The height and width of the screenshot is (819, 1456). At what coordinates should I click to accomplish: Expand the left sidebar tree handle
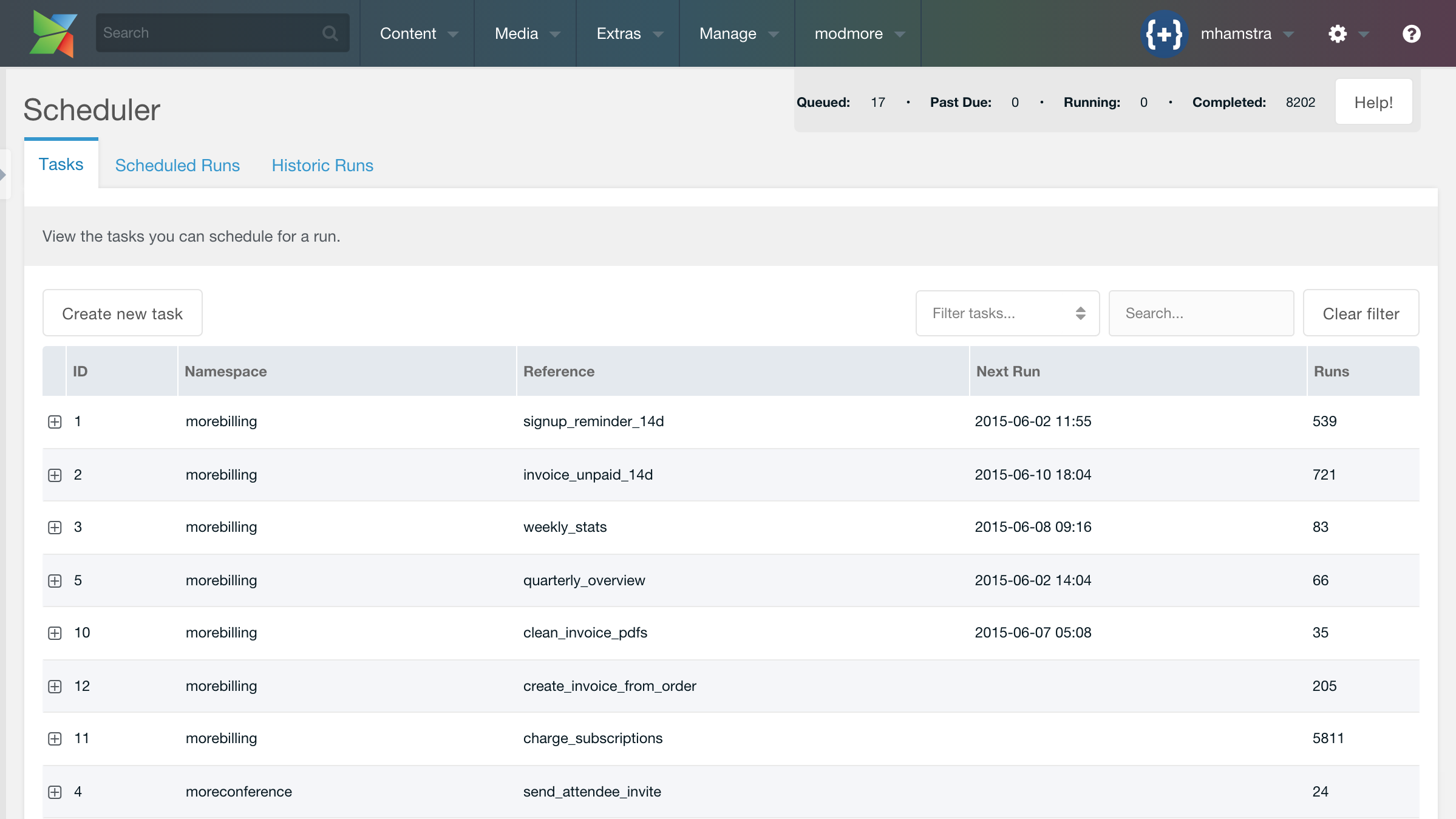(4, 175)
